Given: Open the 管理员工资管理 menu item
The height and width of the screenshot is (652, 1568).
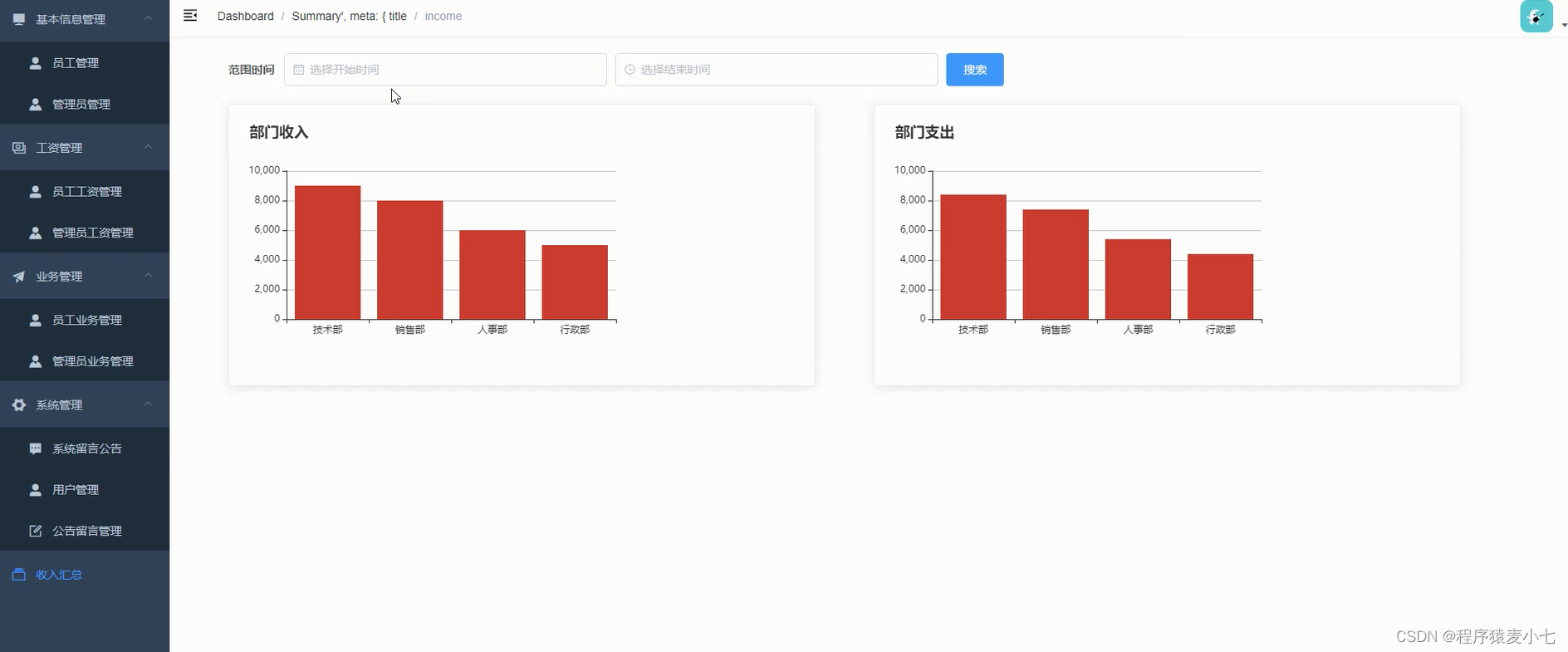Looking at the screenshot, I should 85,233.
